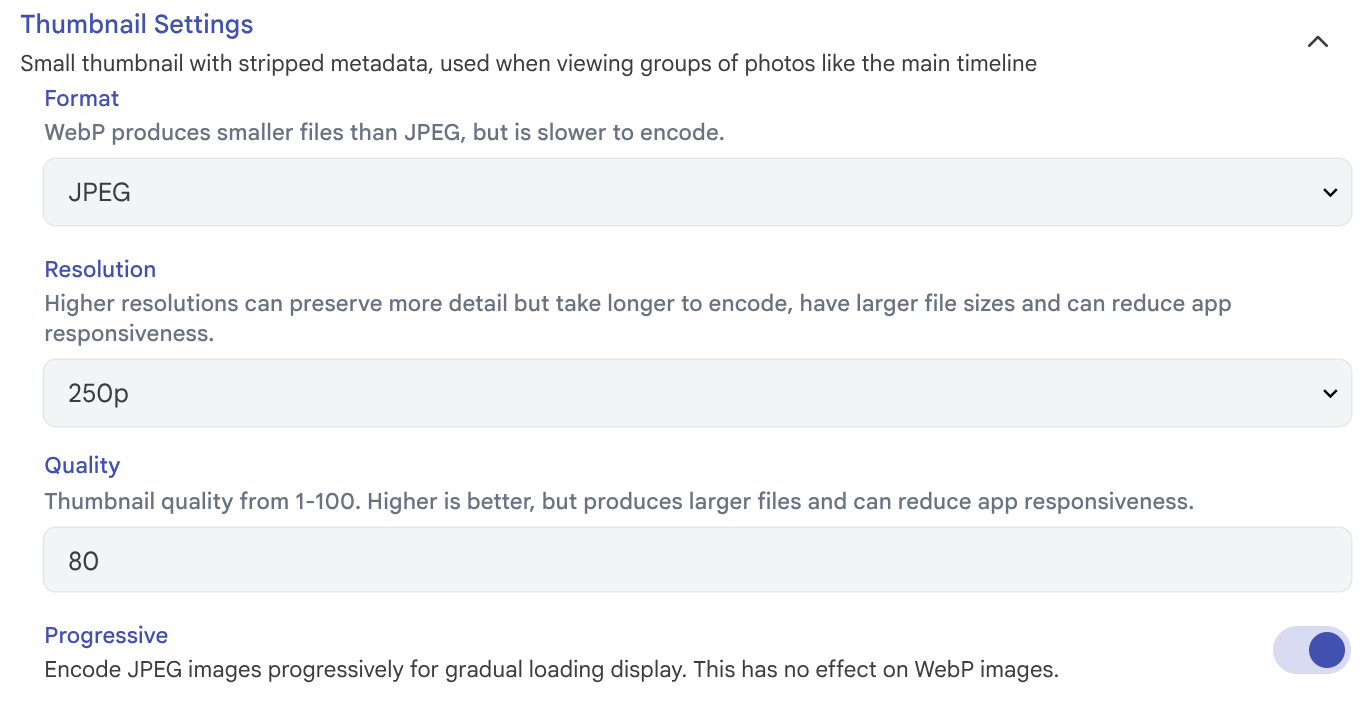Image resolution: width=1371 pixels, height=706 pixels.
Task: Click the 'Thumbnail quality from 1-100' description
Action: tap(619, 501)
